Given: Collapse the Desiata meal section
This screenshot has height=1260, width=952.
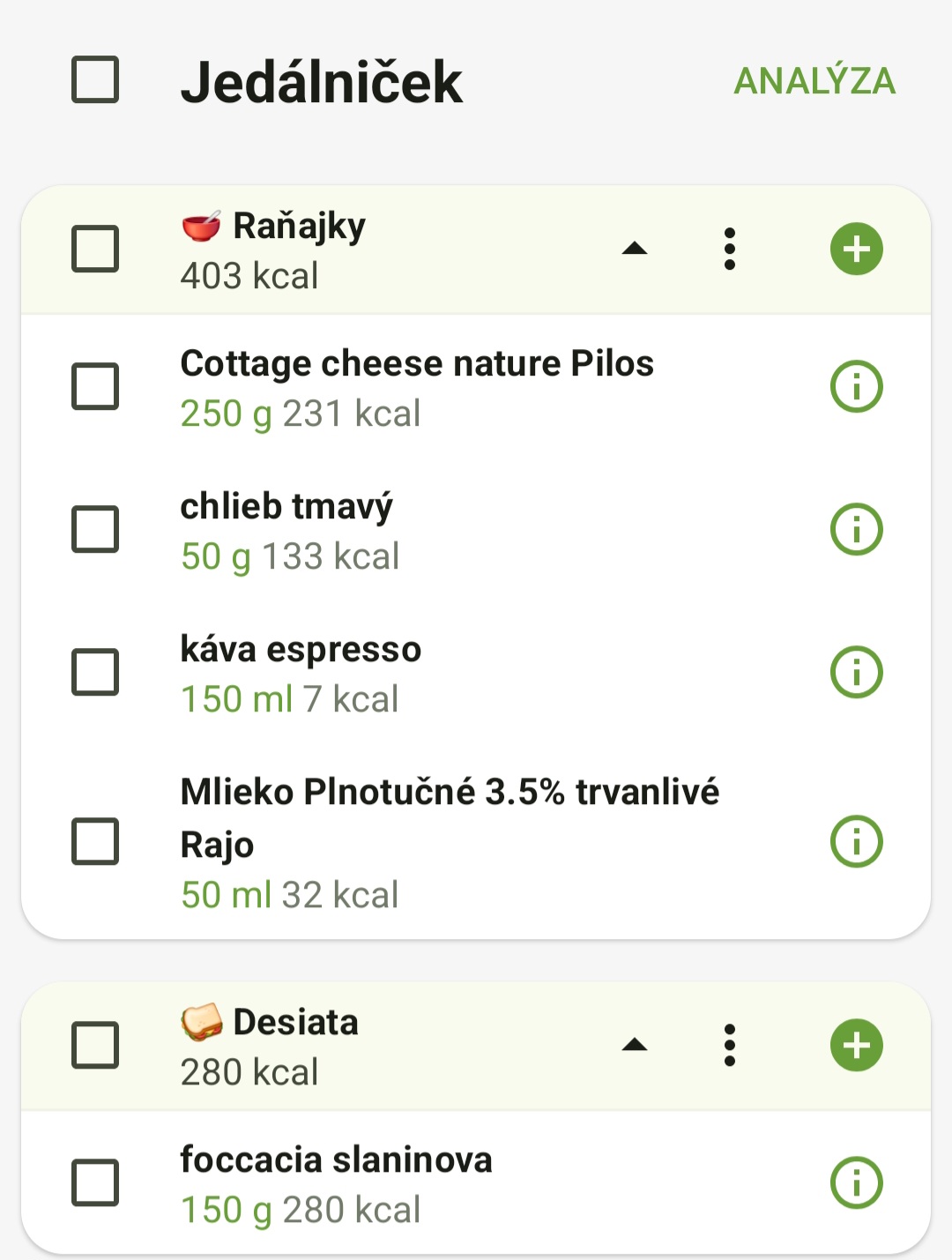Looking at the screenshot, I should point(635,1045).
